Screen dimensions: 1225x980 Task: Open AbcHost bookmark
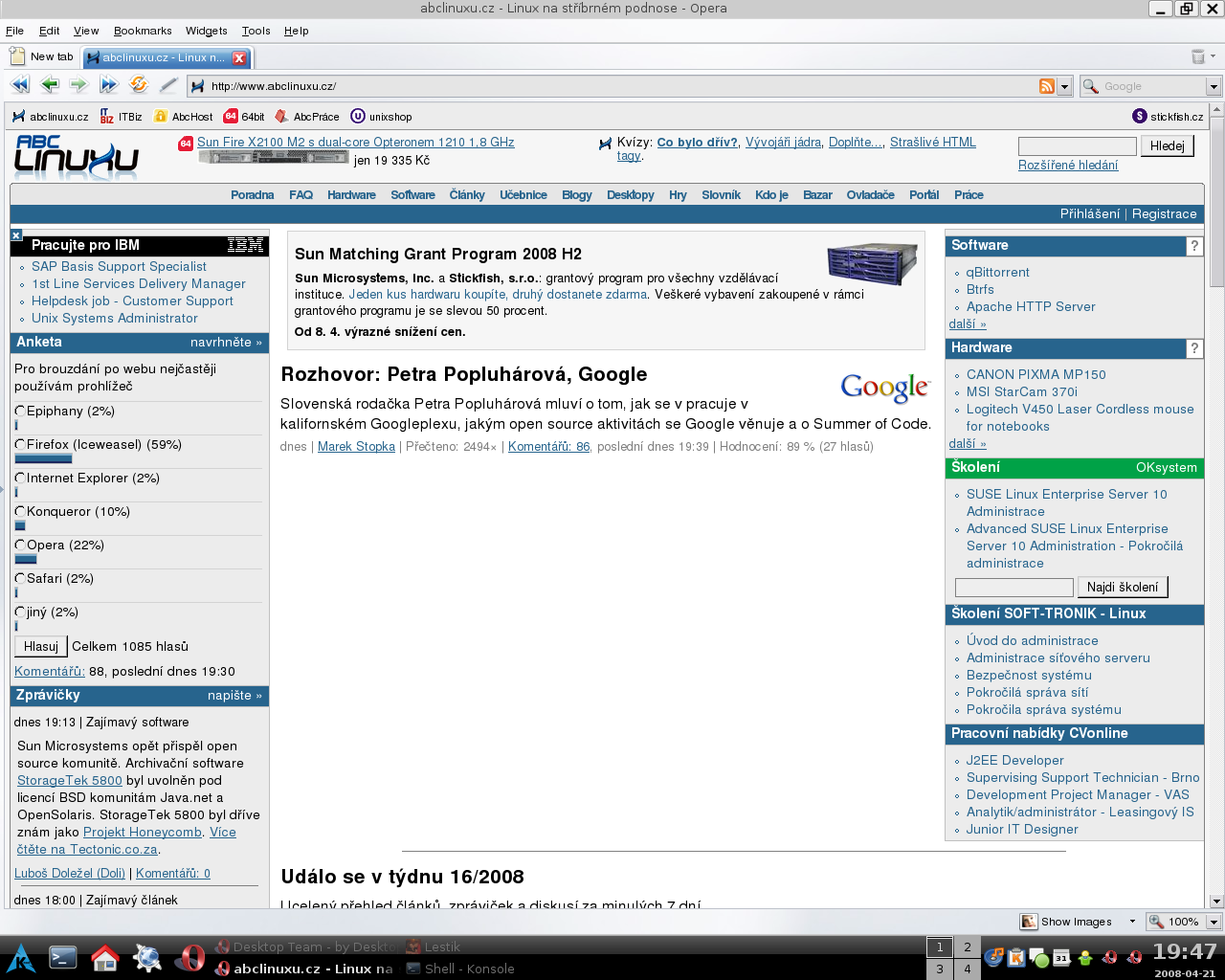click(184, 117)
